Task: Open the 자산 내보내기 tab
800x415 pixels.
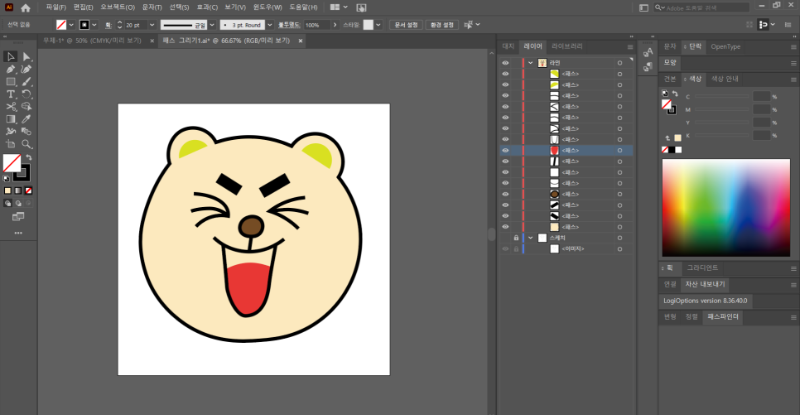Action: pos(705,284)
